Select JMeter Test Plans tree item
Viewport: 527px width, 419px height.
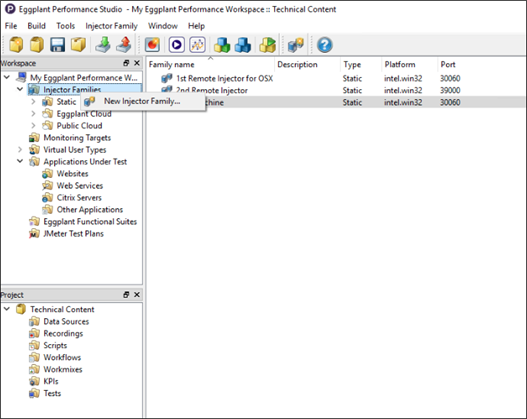coord(73,234)
